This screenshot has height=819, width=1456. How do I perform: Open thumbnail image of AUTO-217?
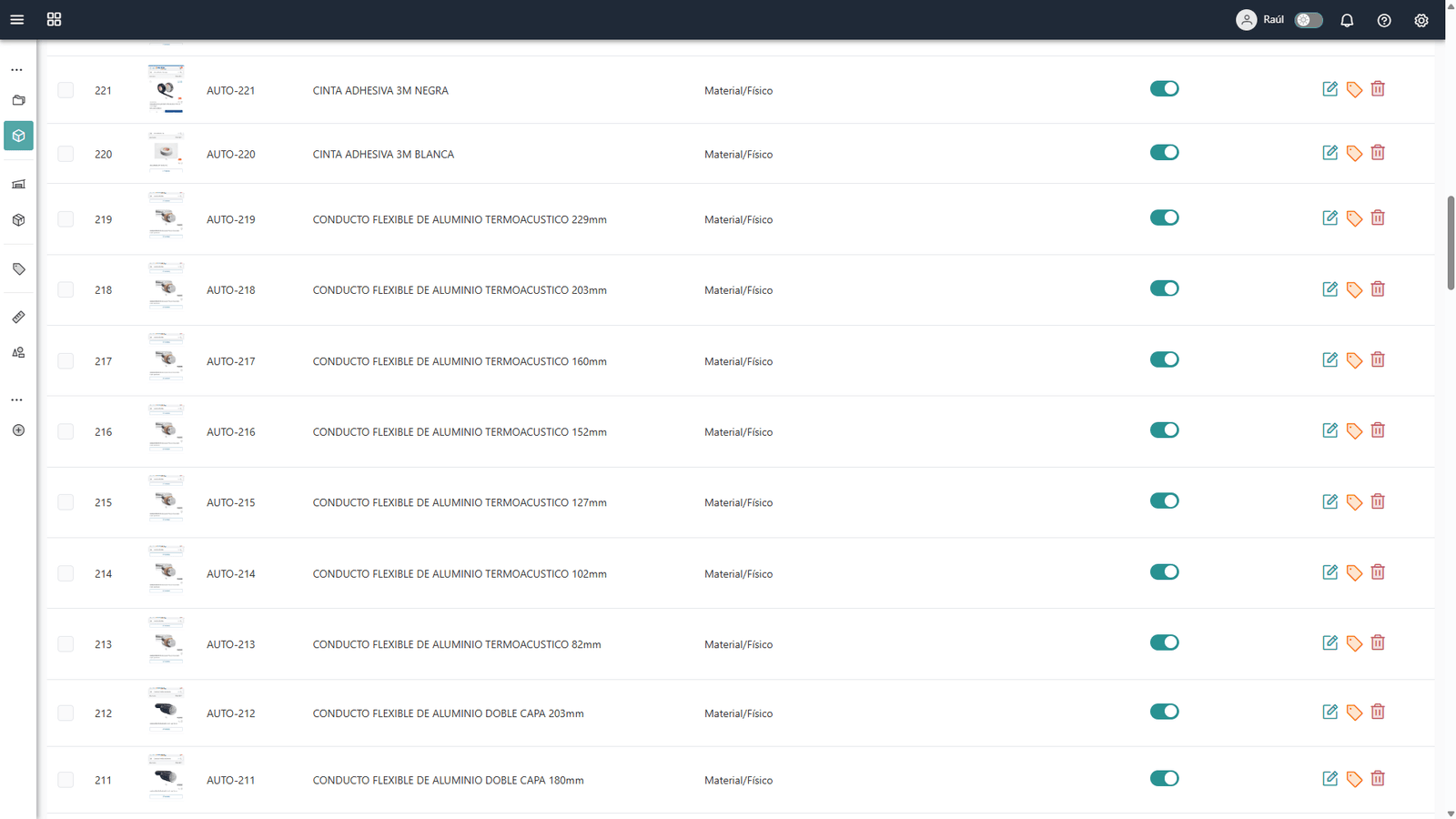166,358
